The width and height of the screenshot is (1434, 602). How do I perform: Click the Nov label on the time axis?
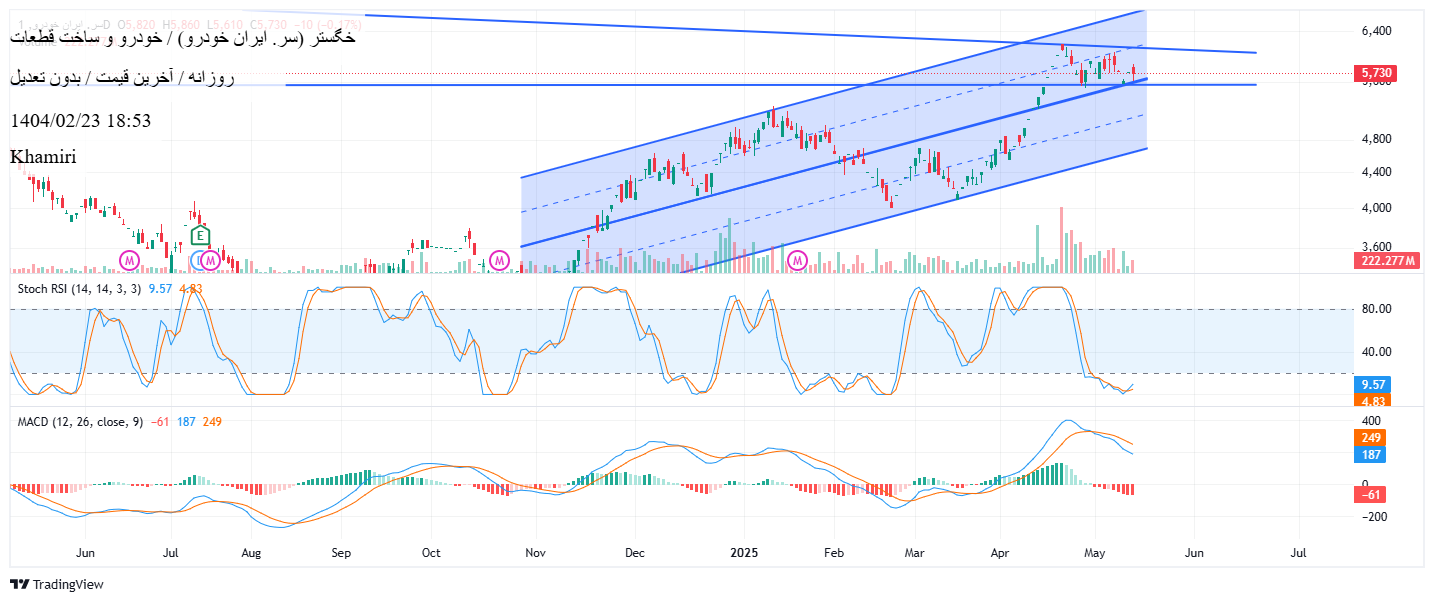(x=535, y=552)
